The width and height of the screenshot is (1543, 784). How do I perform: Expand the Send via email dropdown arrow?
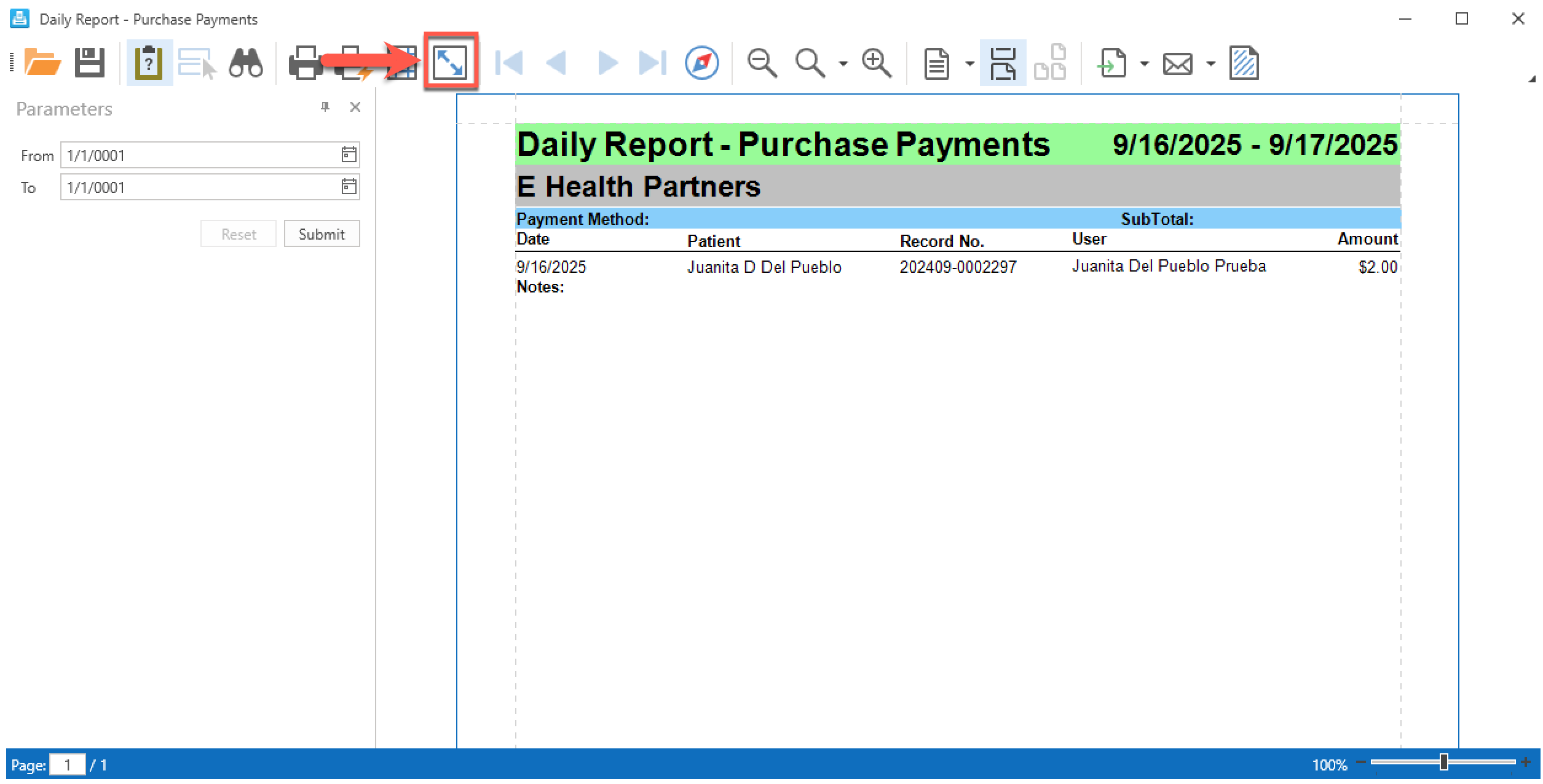[x=1210, y=63]
